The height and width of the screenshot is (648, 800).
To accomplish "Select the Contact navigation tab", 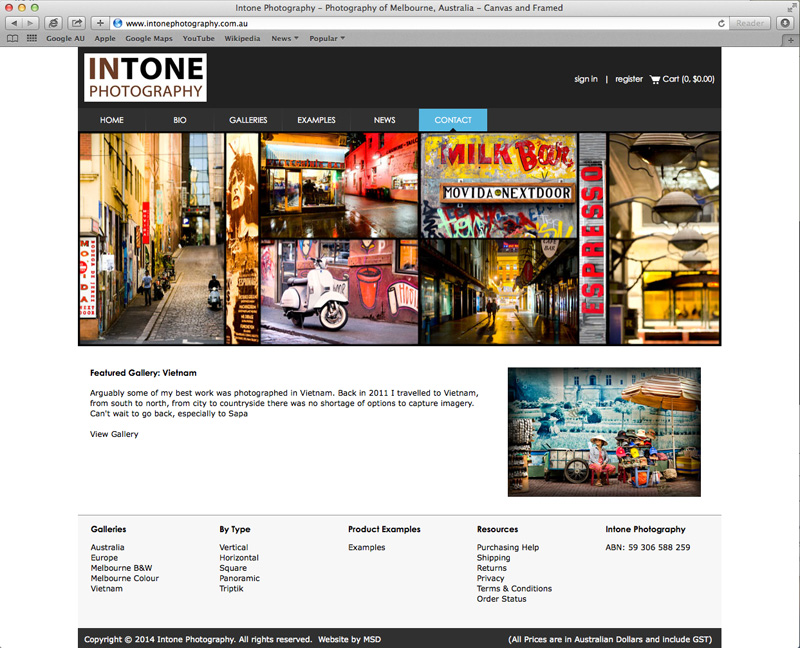I will click(453, 120).
